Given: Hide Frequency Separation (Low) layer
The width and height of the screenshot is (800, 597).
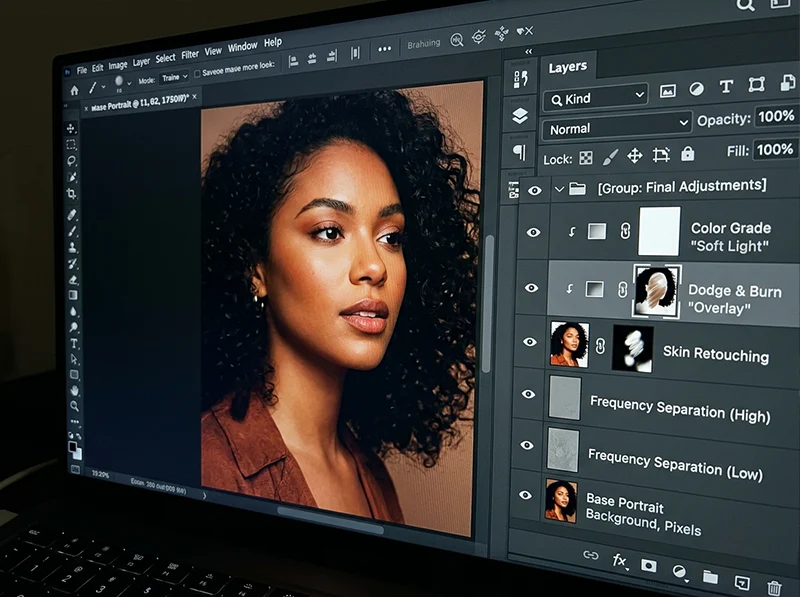Looking at the screenshot, I should (527, 445).
